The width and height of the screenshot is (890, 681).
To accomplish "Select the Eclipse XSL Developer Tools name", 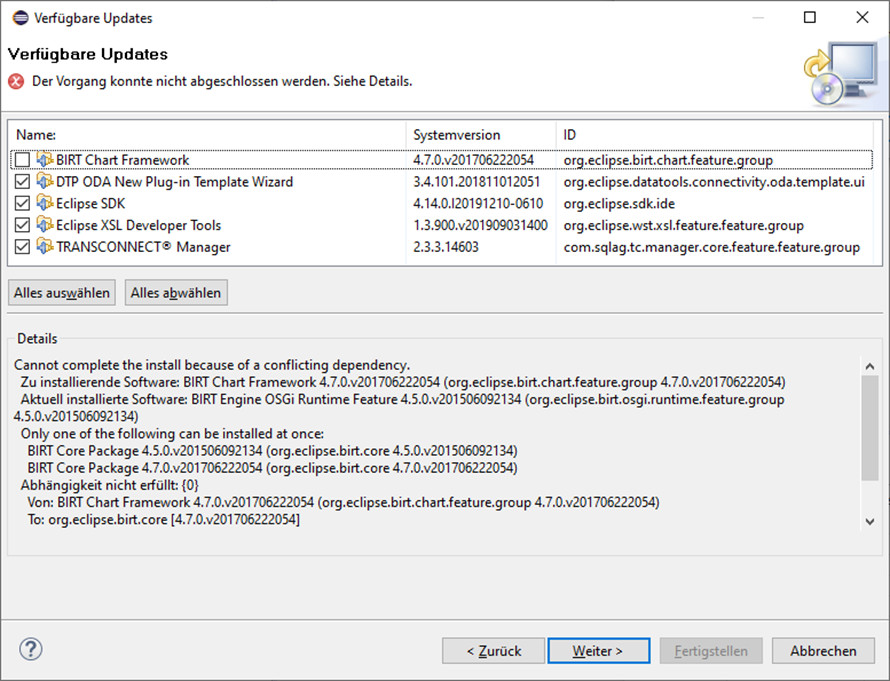I will (x=138, y=225).
